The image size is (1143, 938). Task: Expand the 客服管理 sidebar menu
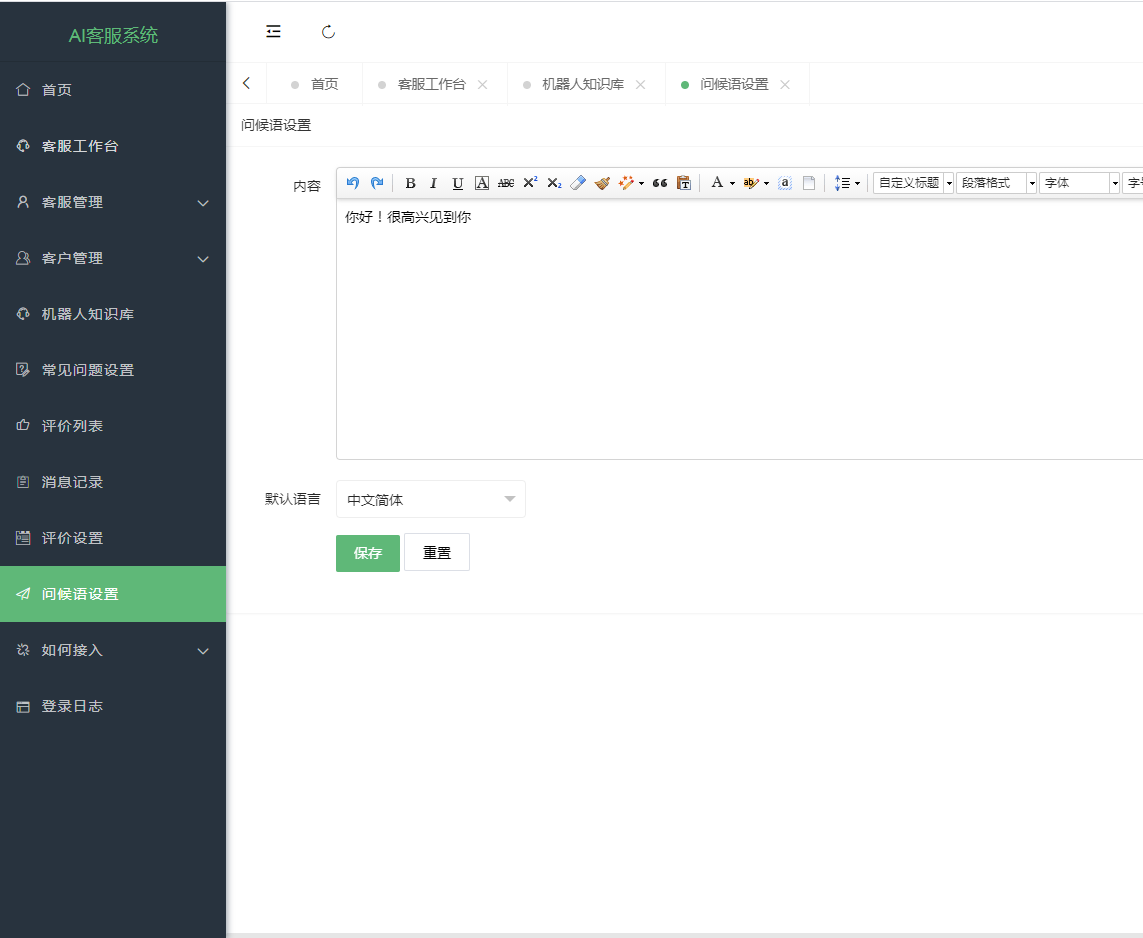click(113, 202)
